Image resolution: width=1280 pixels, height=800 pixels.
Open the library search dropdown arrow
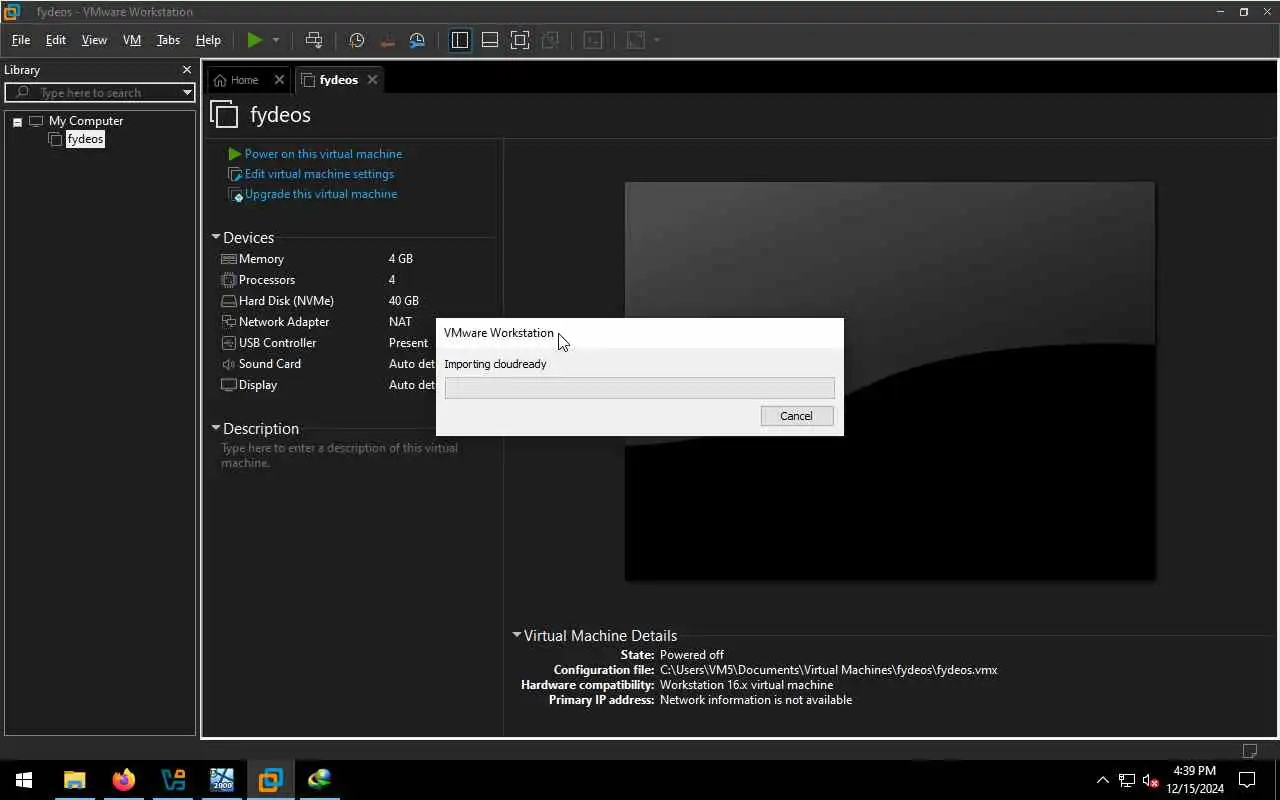click(187, 92)
